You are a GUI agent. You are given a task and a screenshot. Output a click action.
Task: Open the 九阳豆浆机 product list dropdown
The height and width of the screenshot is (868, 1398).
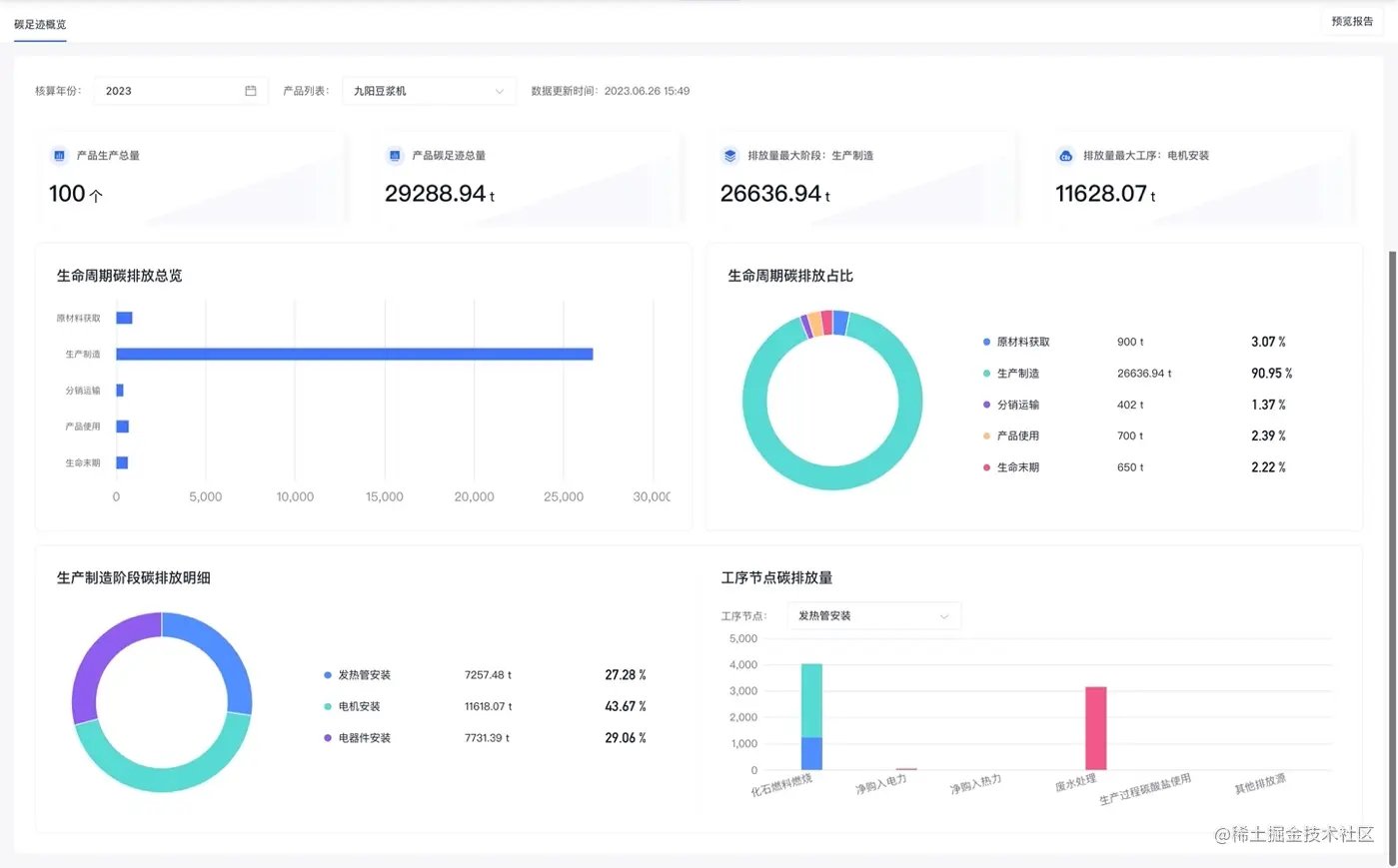click(x=429, y=91)
